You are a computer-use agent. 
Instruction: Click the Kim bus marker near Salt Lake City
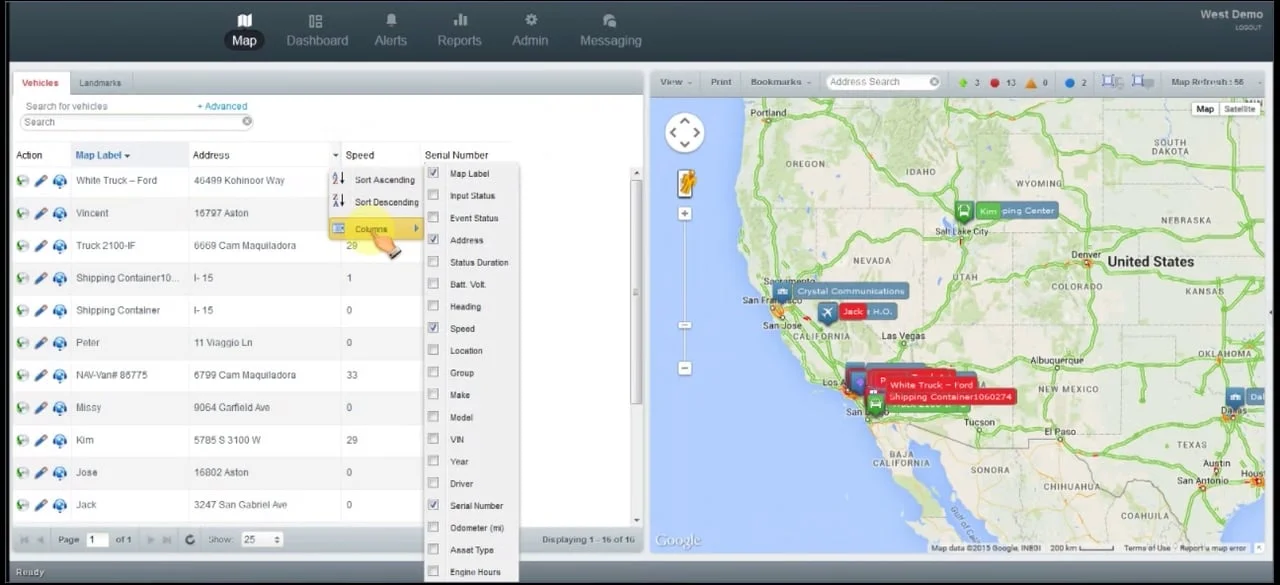(x=963, y=211)
